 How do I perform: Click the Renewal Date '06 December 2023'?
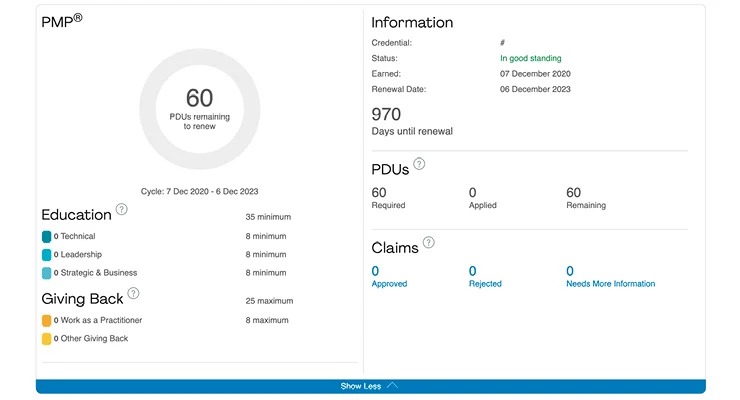click(x=535, y=89)
